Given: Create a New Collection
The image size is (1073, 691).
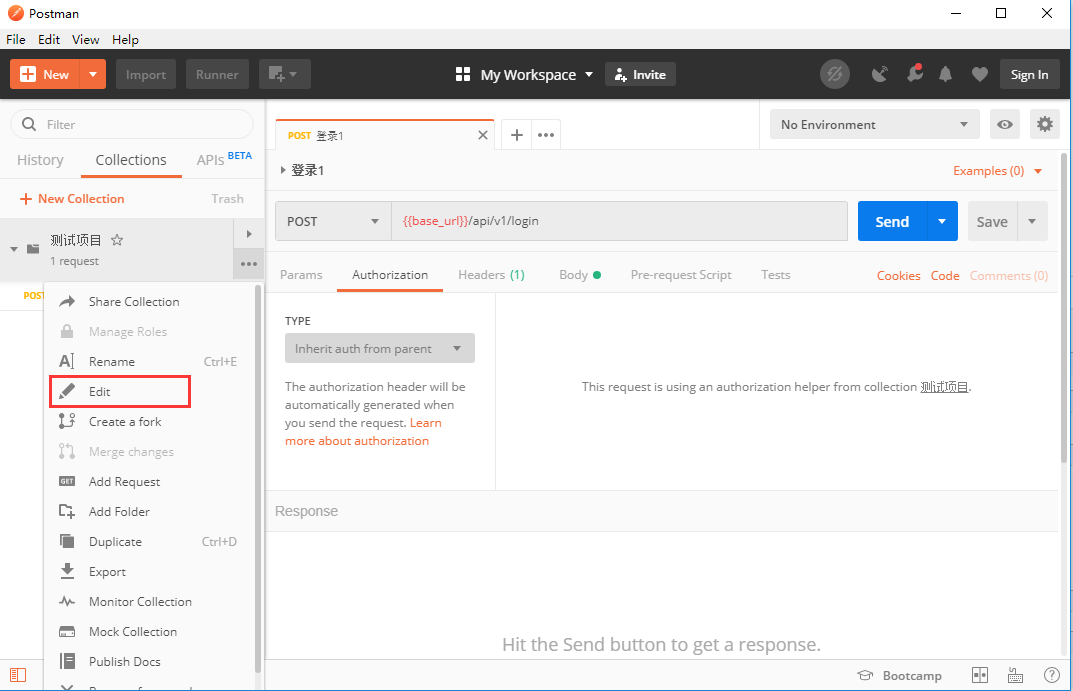Looking at the screenshot, I should tap(72, 198).
